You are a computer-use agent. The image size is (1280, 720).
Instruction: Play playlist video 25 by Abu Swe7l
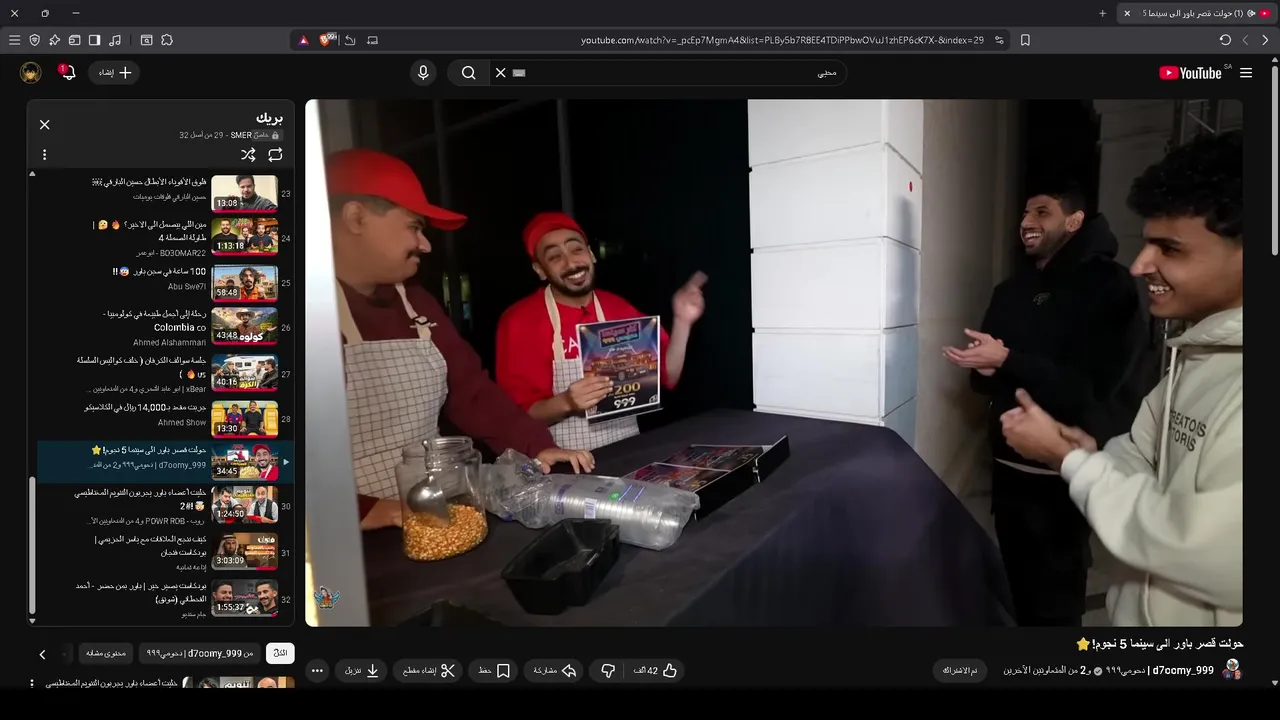[x=166, y=282]
